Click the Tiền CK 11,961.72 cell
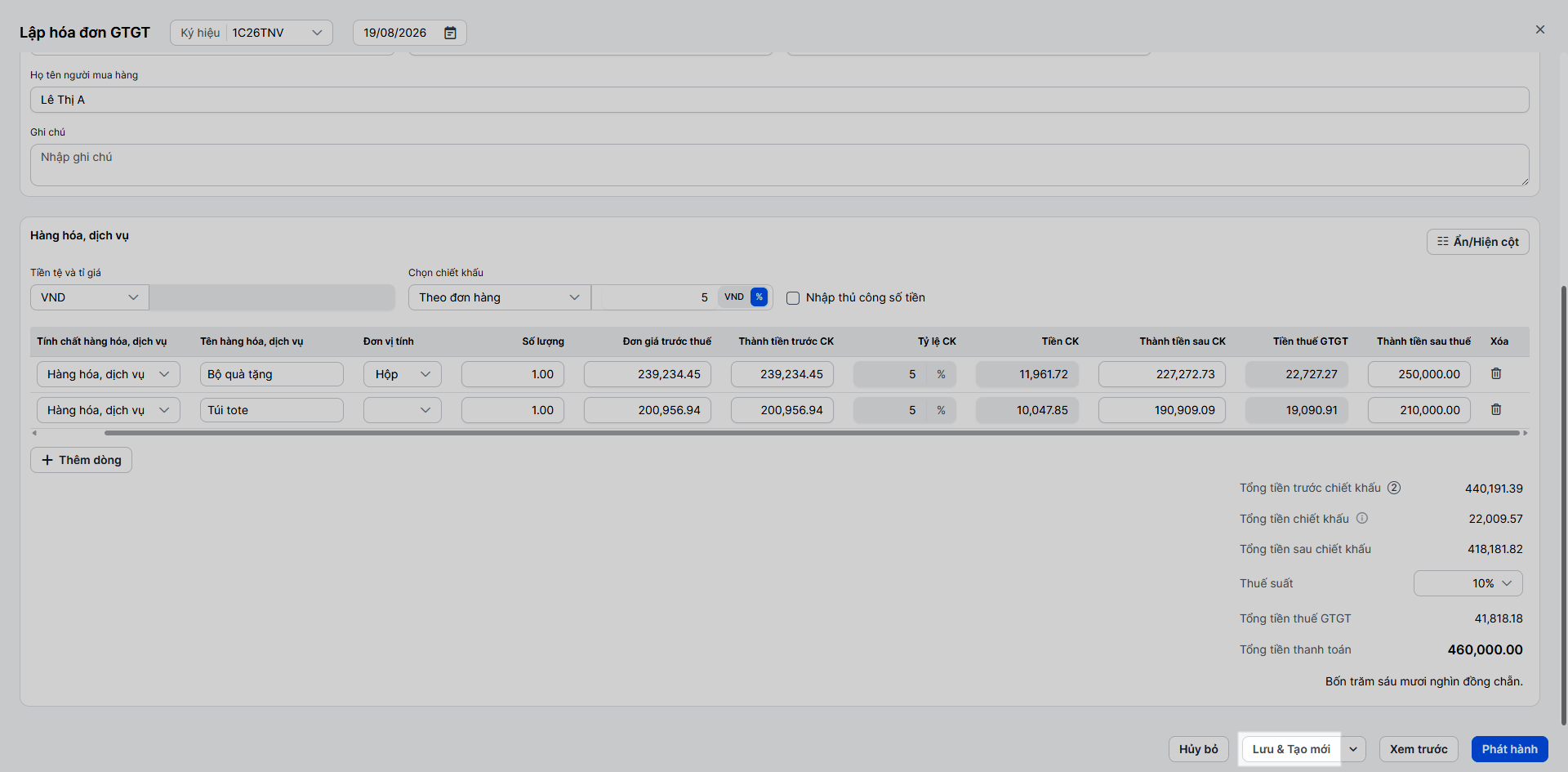 point(1027,374)
